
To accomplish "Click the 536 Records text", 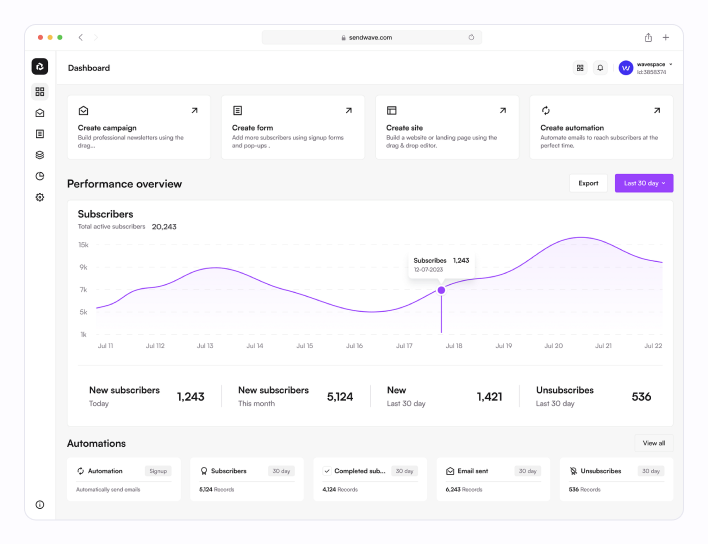I will [585, 489].
